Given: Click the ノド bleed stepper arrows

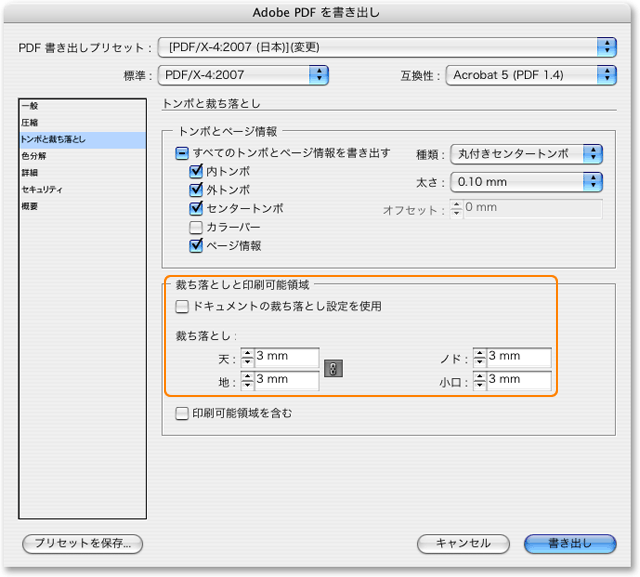Looking at the screenshot, I should [479, 357].
